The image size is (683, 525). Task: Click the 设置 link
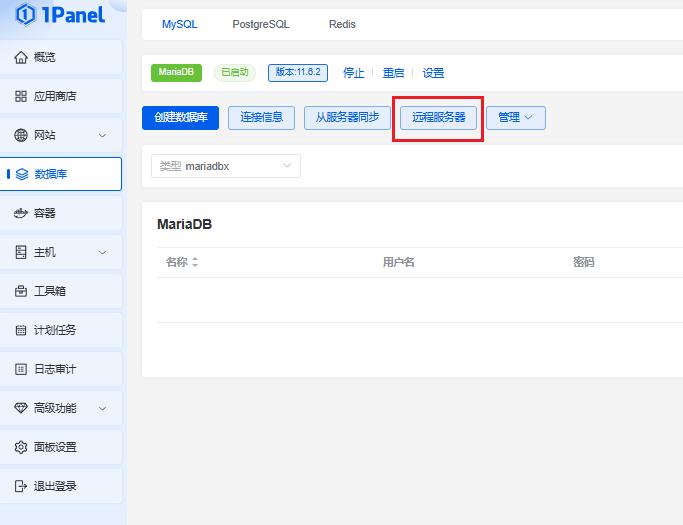click(433, 73)
